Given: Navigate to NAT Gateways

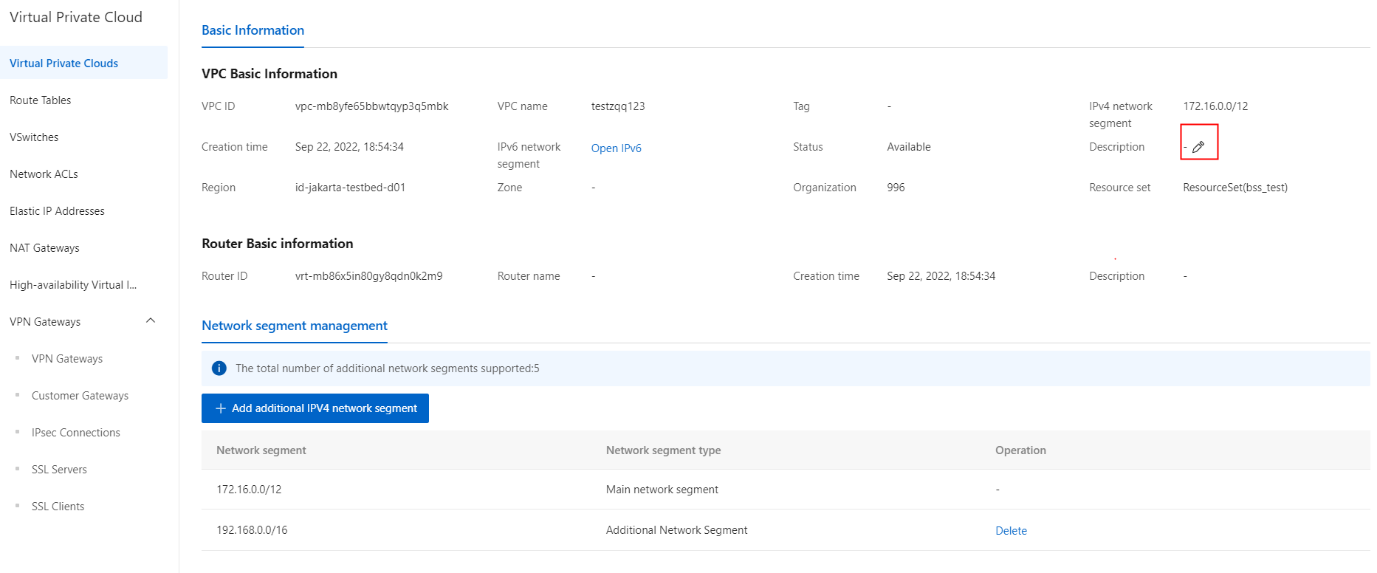Looking at the screenshot, I should click(45, 248).
